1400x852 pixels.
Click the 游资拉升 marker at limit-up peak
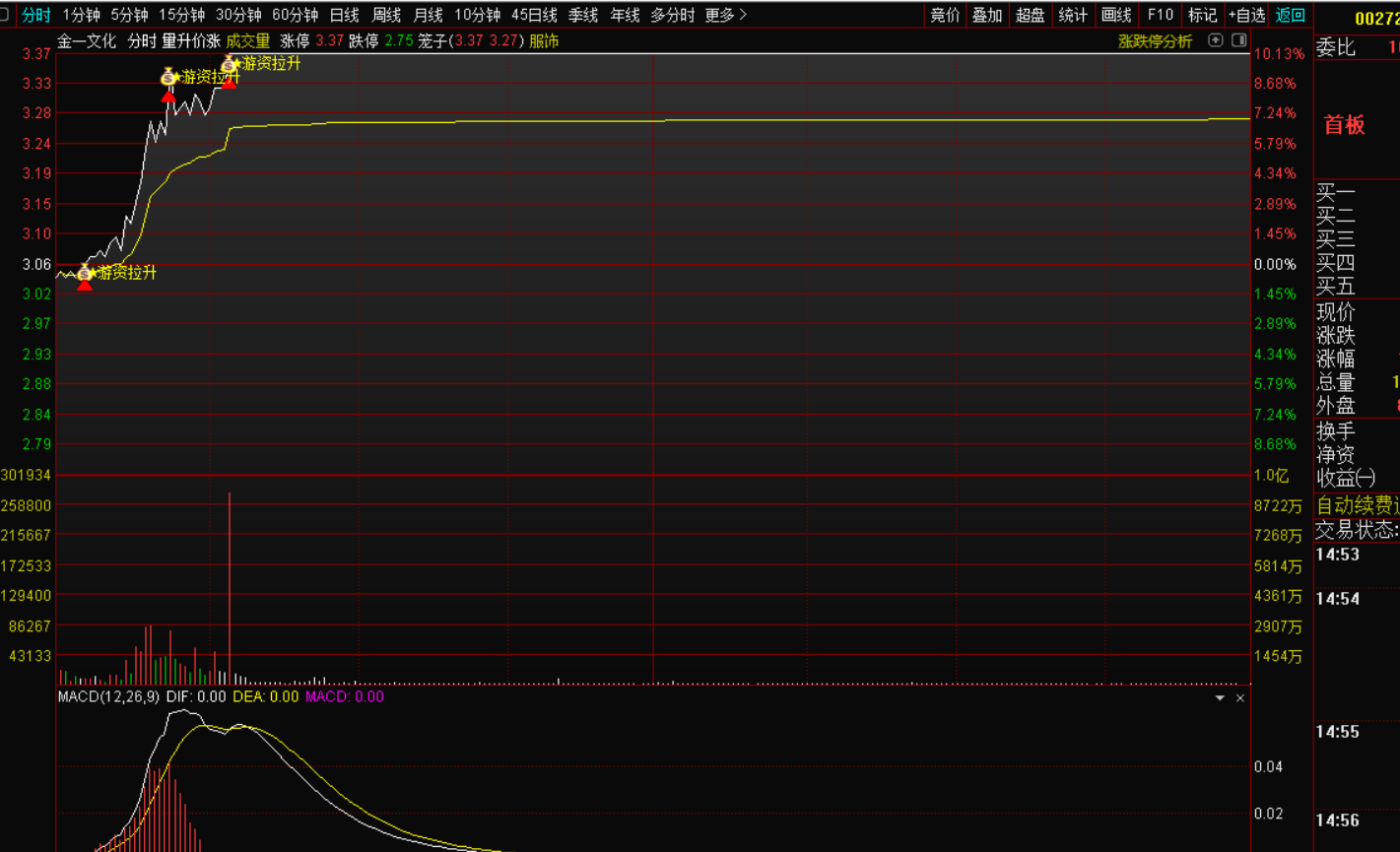[x=230, y=64]
